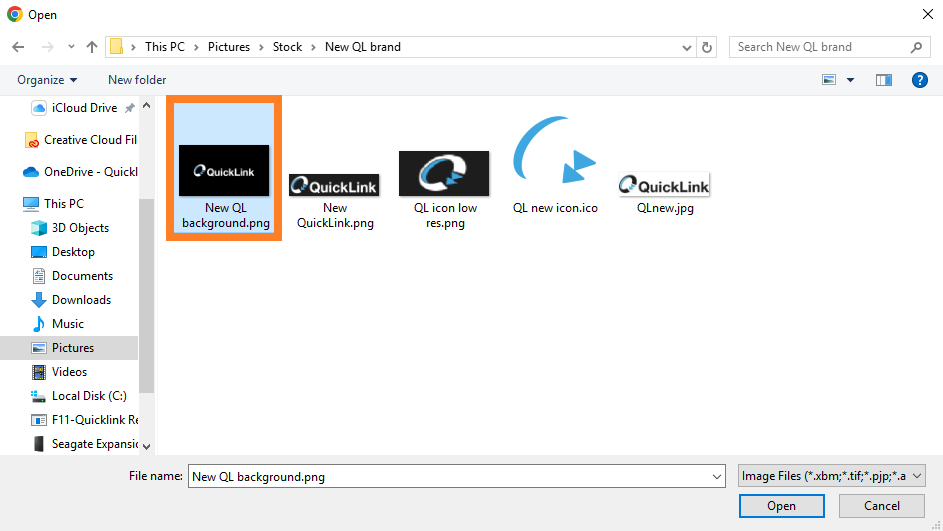Image resolution: width=943 pixels, height=531 pixels.
Task: Open 3D Objects folder
Action: (70, 228)
